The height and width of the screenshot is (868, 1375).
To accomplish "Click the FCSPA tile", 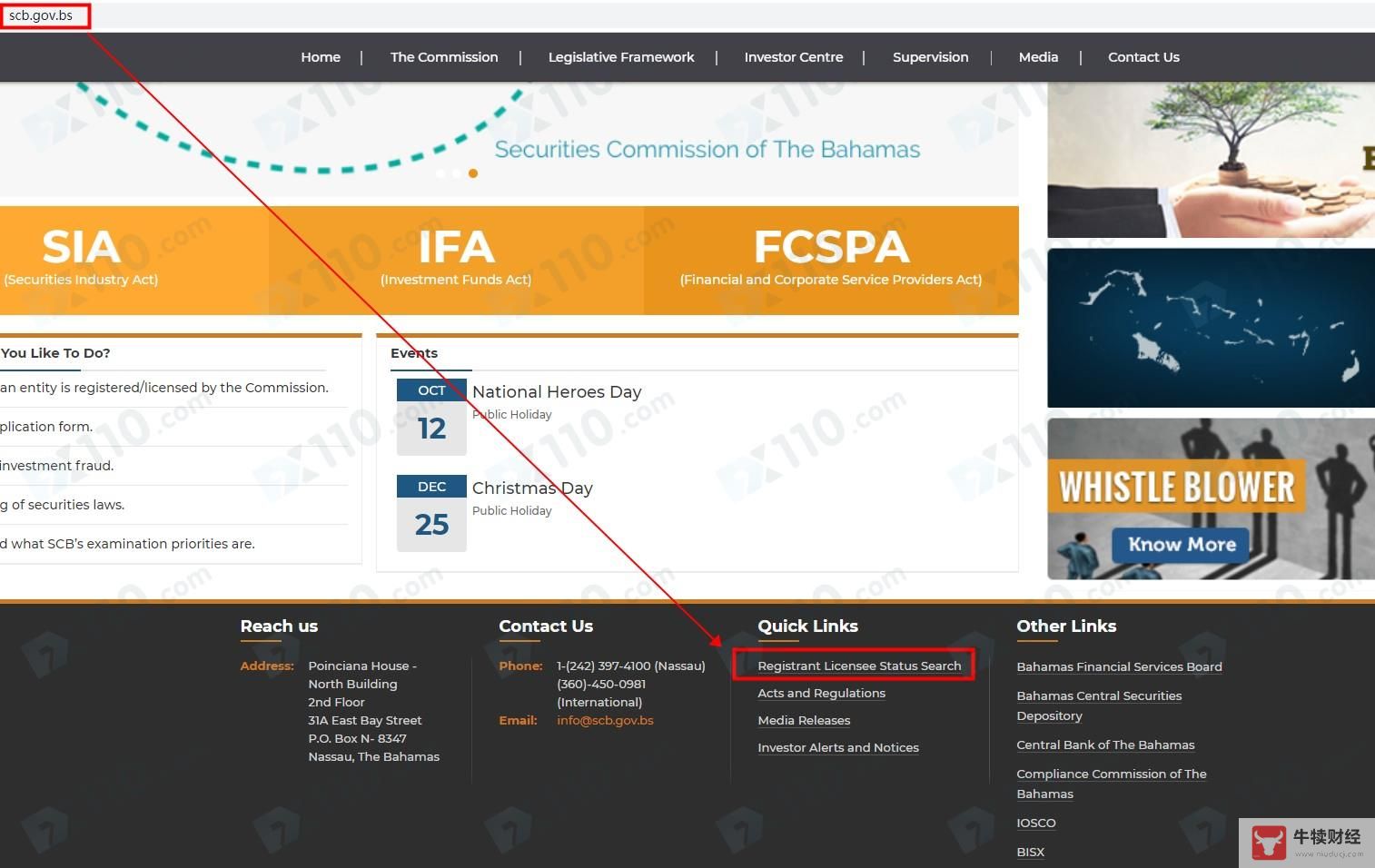I will pos(831,261).
